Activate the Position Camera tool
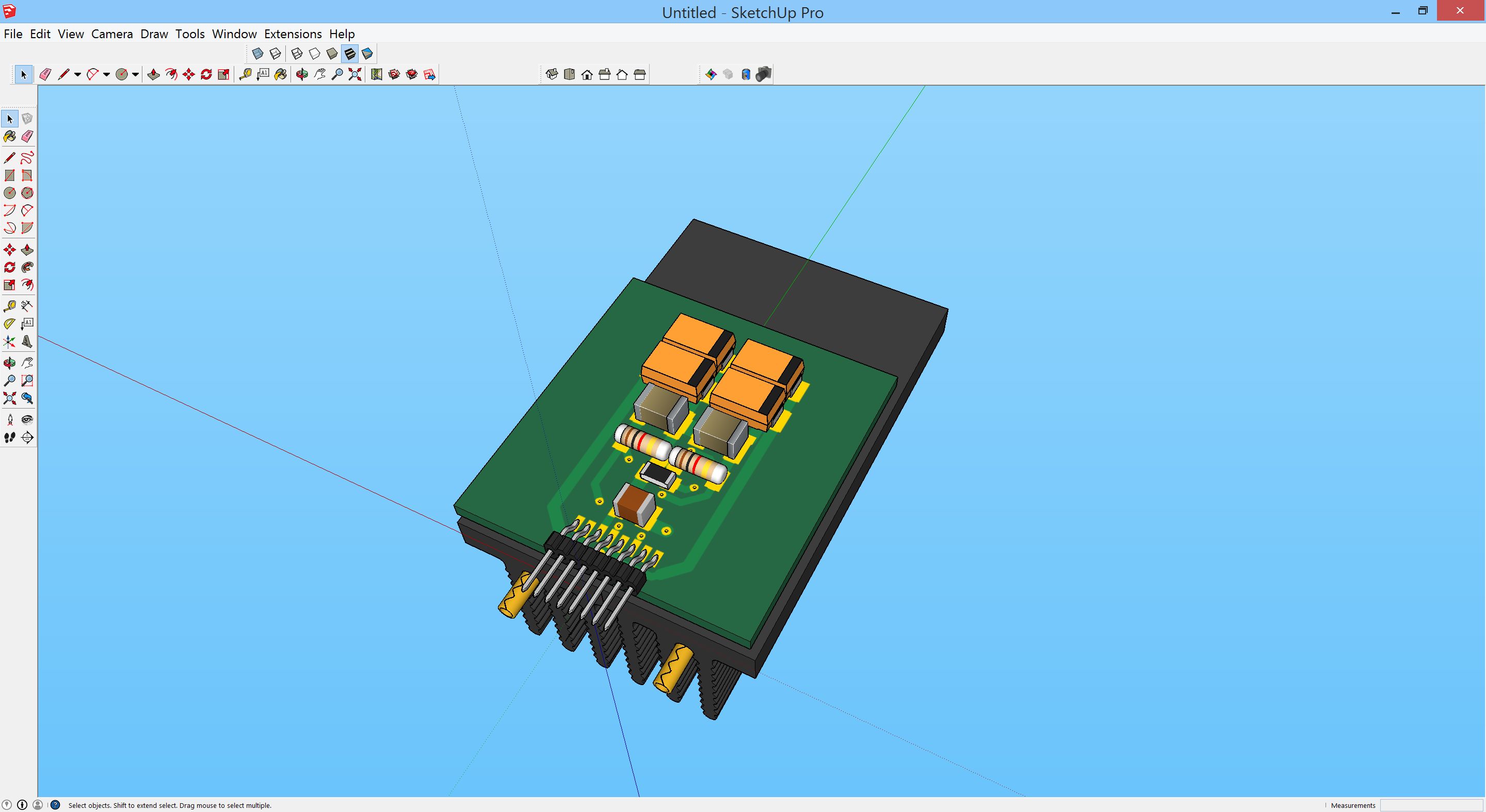The image size is (1486, 812). click(x=10, y=420)
